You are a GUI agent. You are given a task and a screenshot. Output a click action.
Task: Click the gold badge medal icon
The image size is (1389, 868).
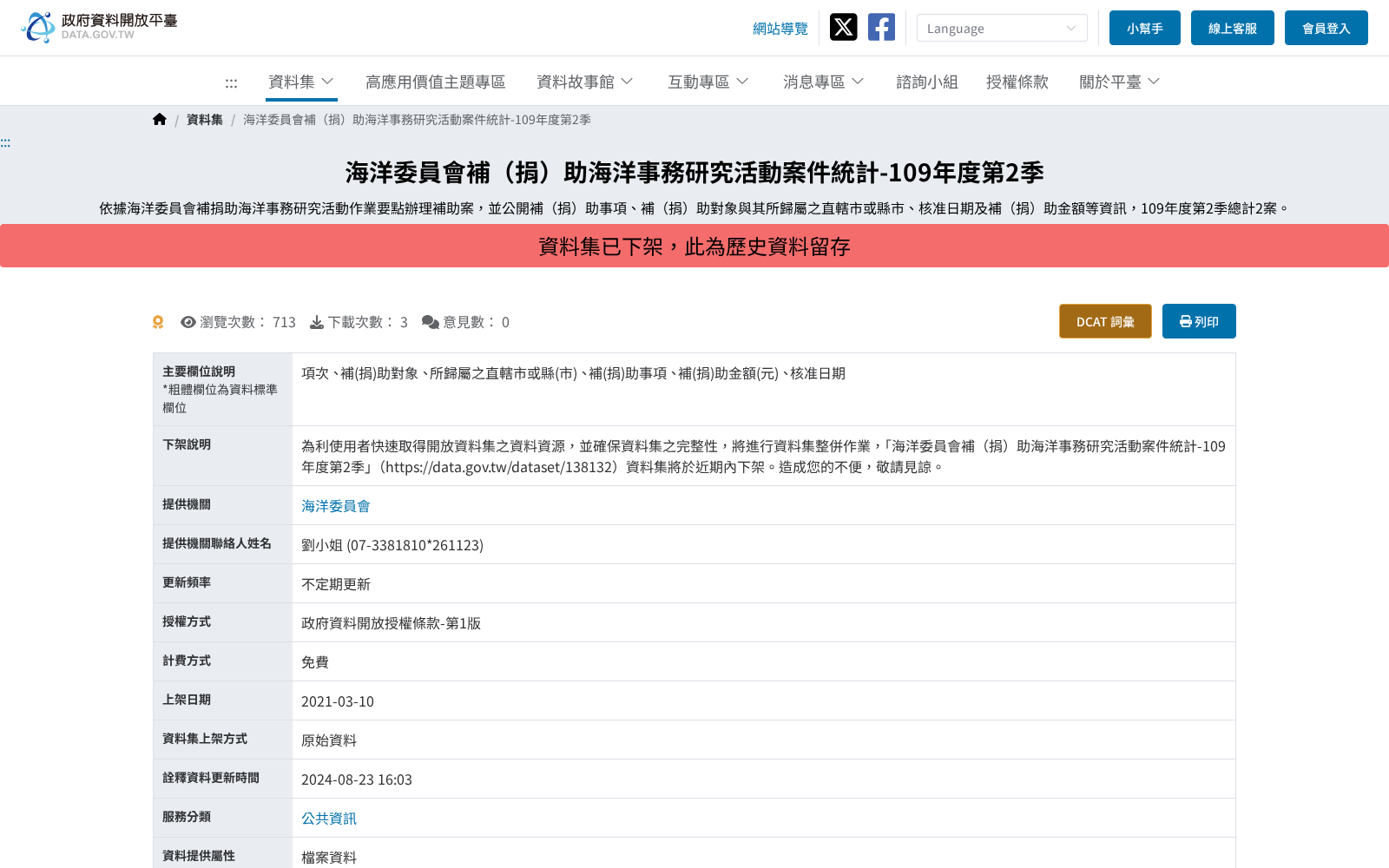pos(158,322)
